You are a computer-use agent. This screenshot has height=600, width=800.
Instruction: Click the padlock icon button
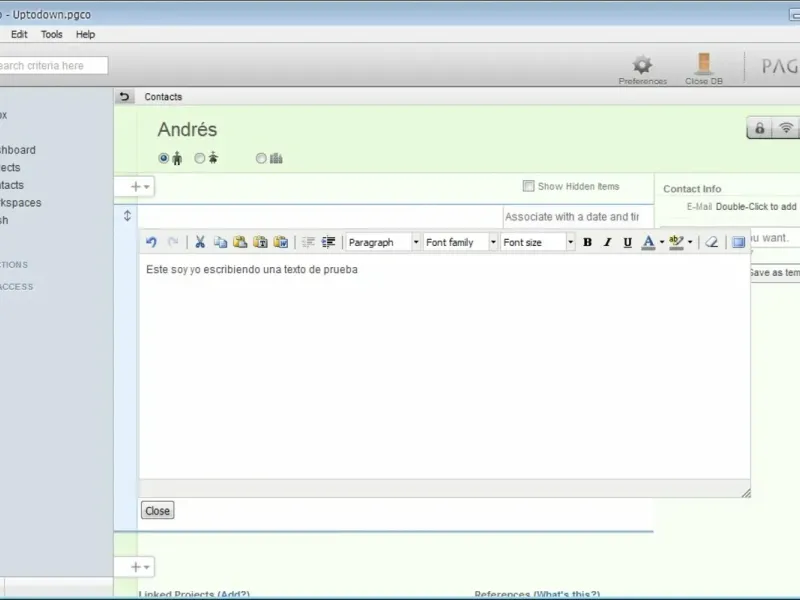click(760, 128)
